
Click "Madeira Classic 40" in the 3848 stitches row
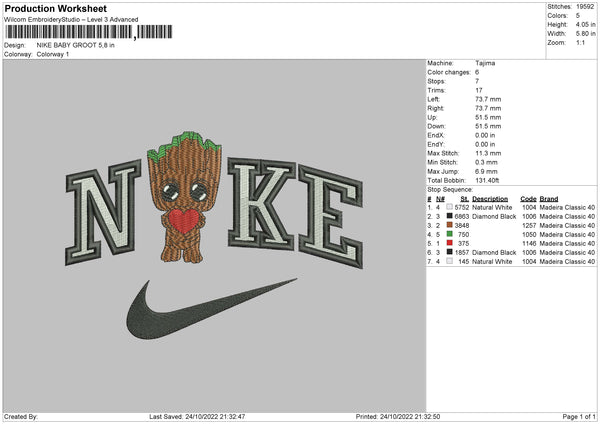point(567,225)
